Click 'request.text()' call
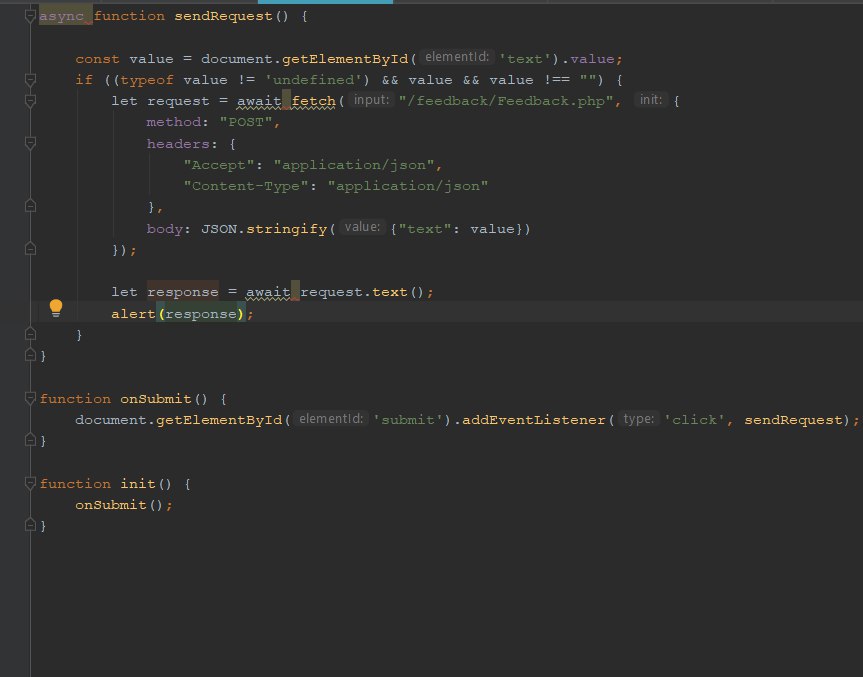The width and height of the screenshot is (863, 677). pos(362,292)
